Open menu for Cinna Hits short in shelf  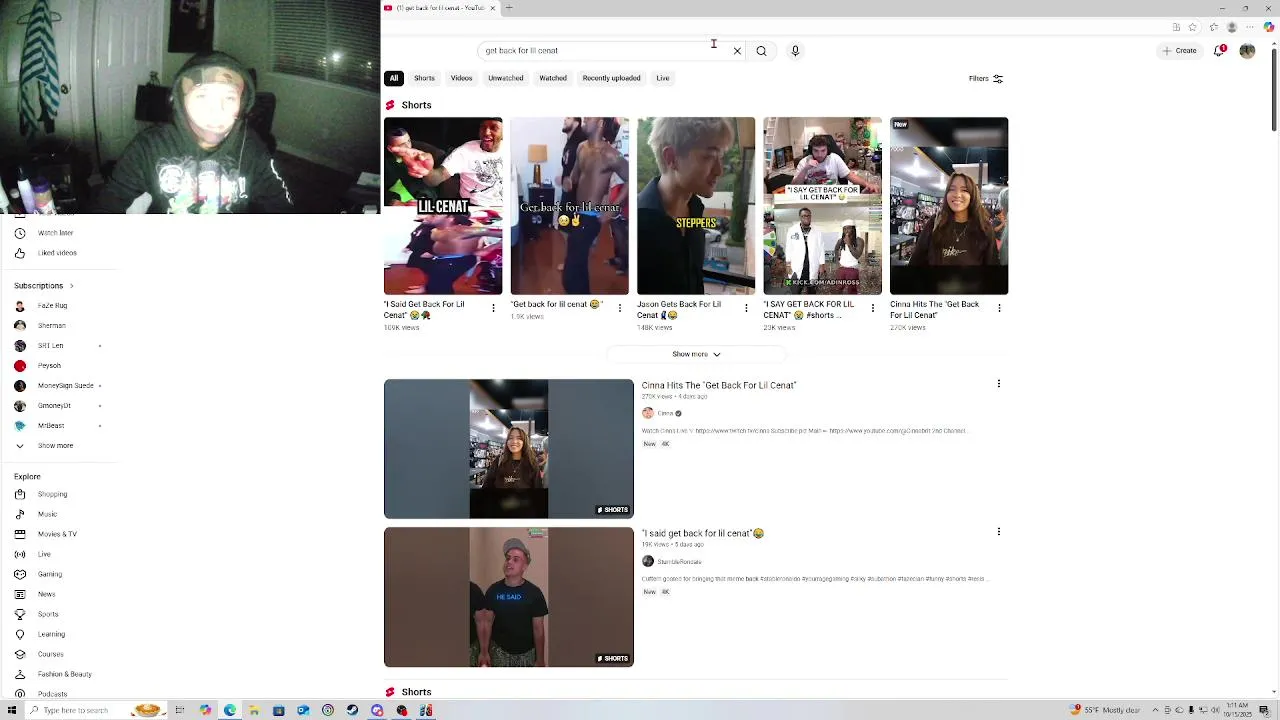[x=999, y=308]
